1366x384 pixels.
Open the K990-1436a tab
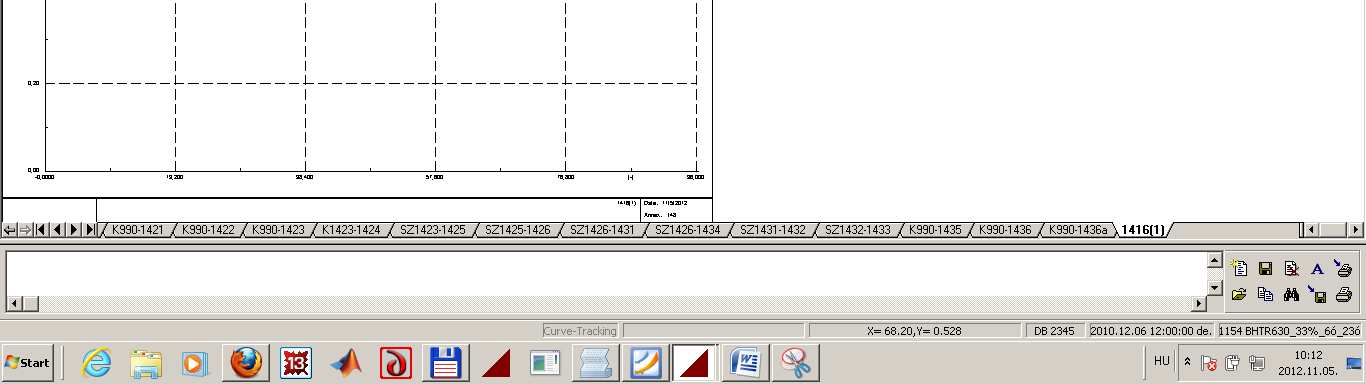pyautogui.click(x=1079, y=230)
